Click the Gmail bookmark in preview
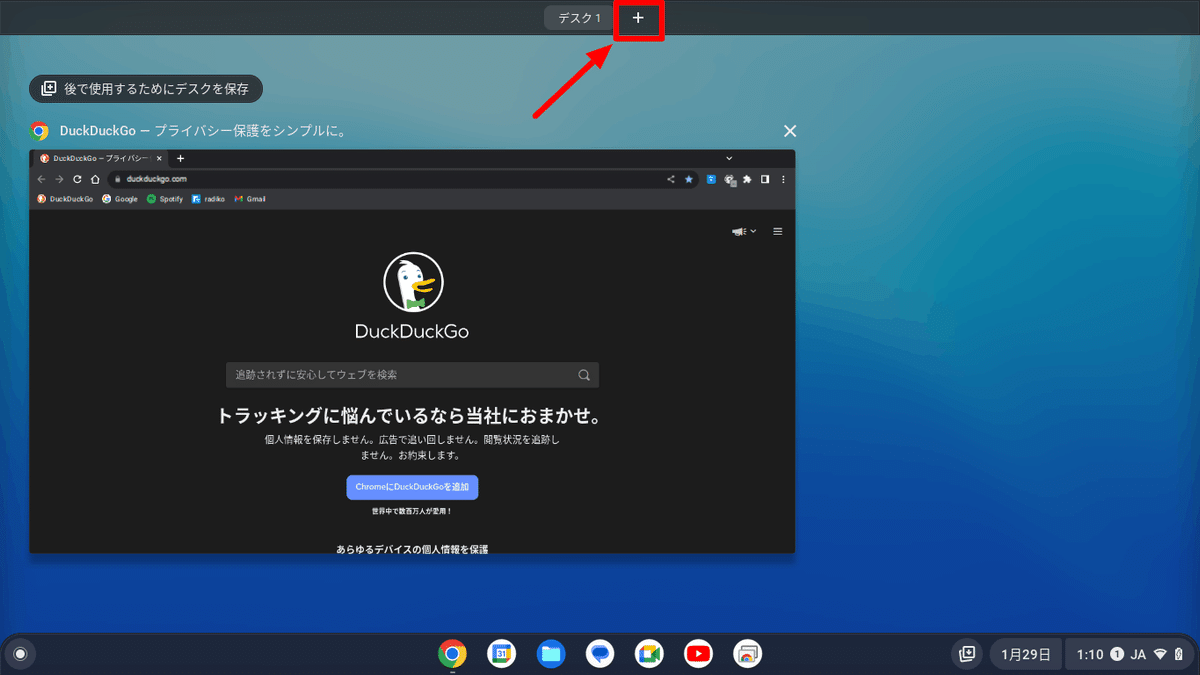 250,199
